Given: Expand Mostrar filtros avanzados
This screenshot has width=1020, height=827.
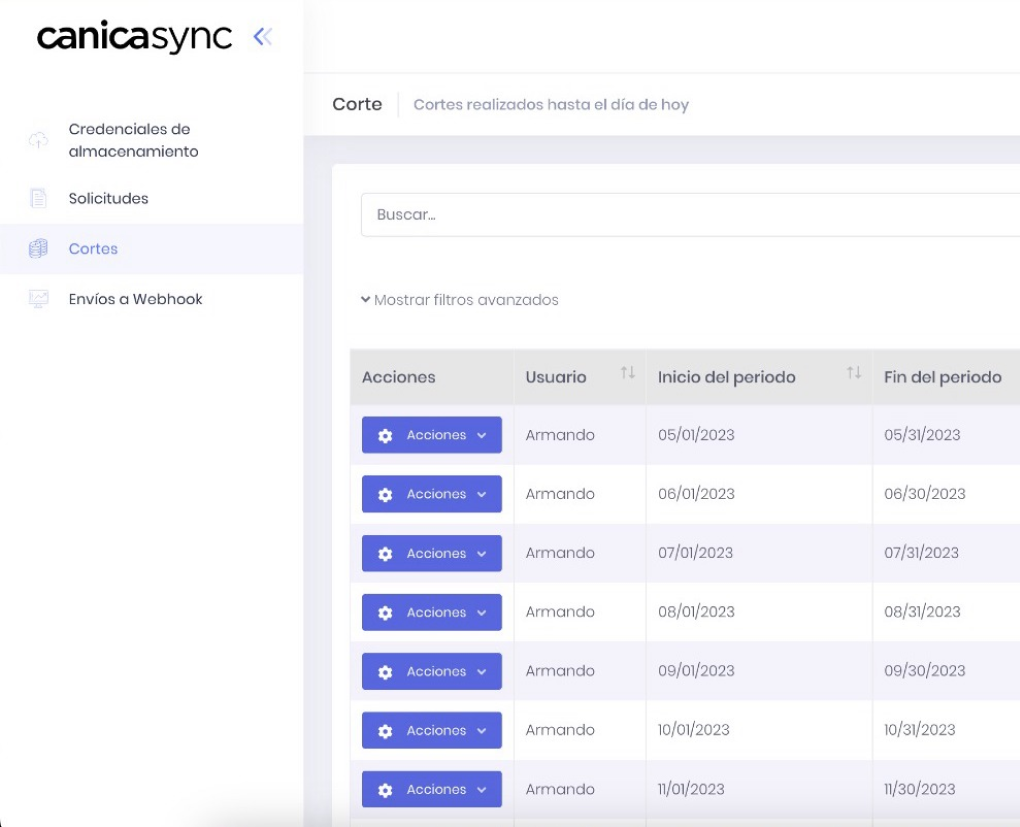Looking at the screenshot, I should 460,300.
